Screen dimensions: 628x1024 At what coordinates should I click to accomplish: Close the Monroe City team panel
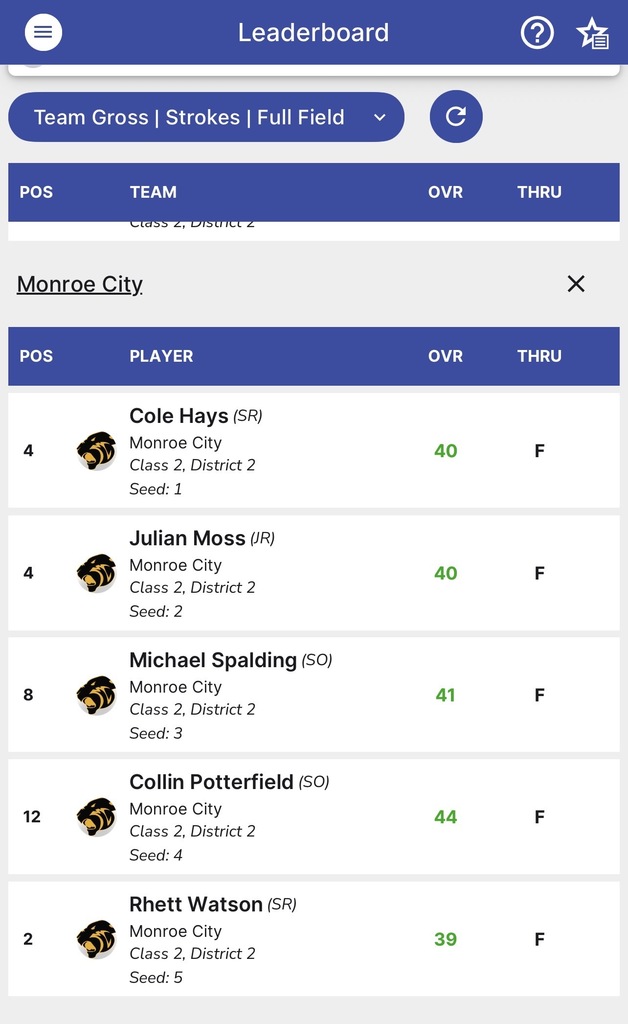[x=576, y=284]
